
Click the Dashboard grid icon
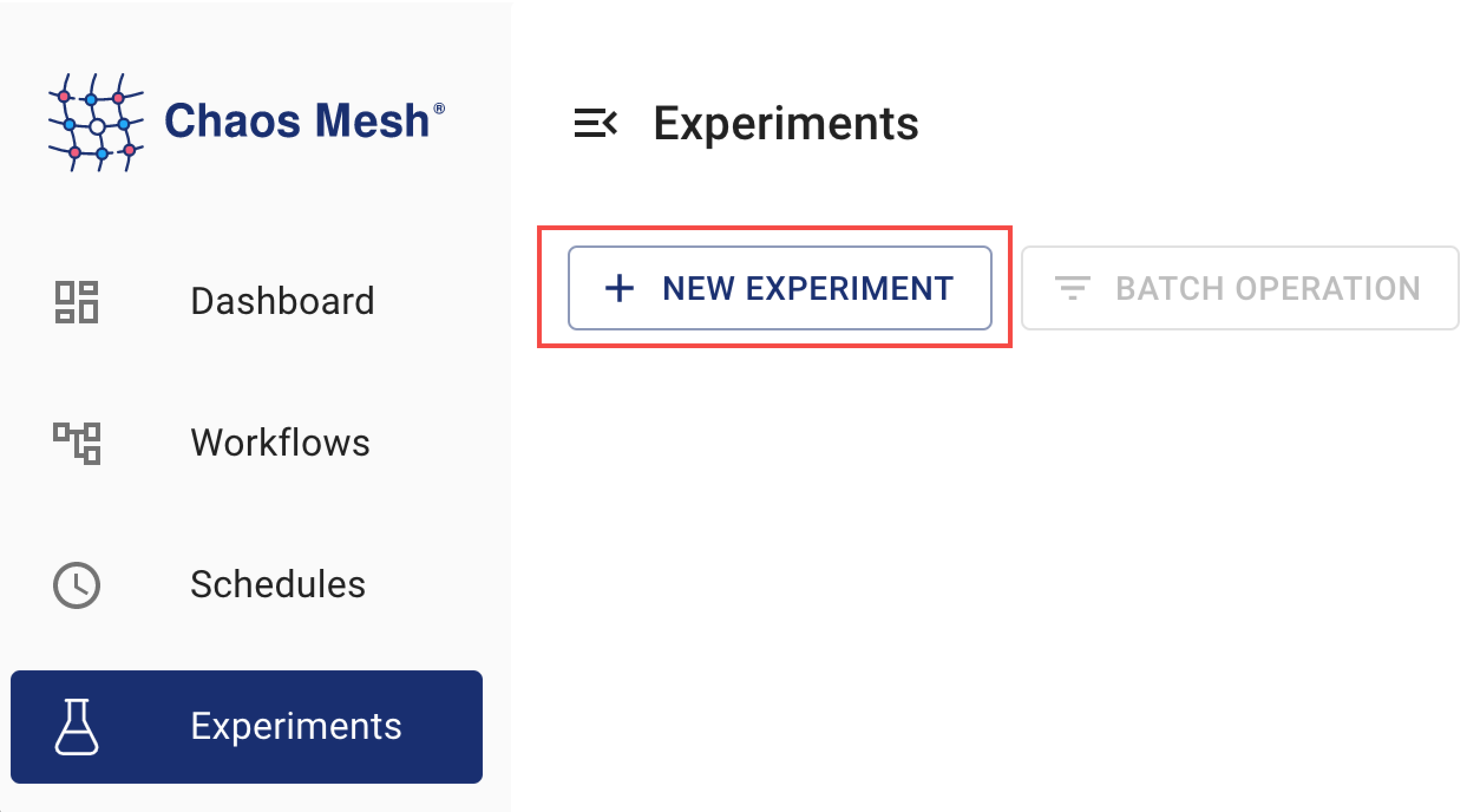point(77,302)
